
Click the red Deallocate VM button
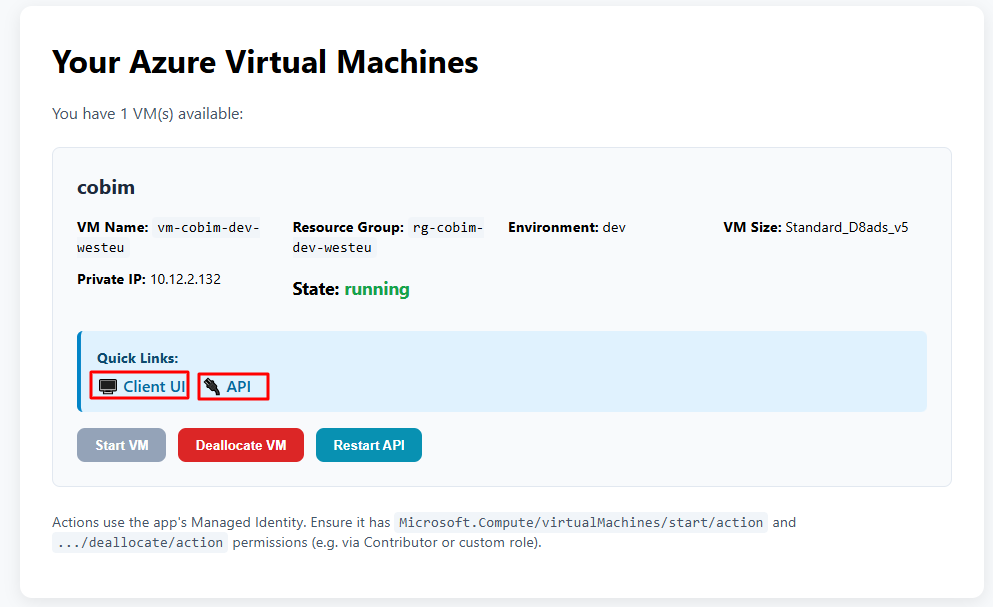[241, 445]
